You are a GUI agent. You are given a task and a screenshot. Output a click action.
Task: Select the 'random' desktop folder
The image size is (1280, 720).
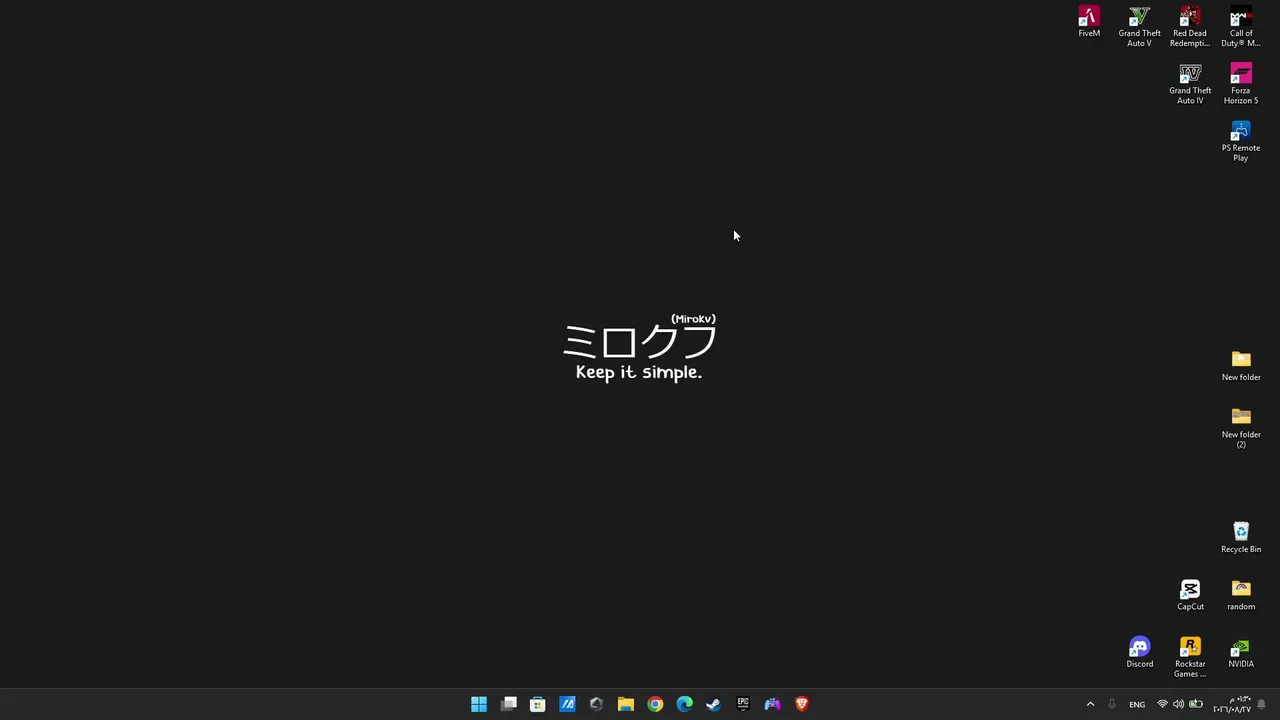tap(1241, 595)
